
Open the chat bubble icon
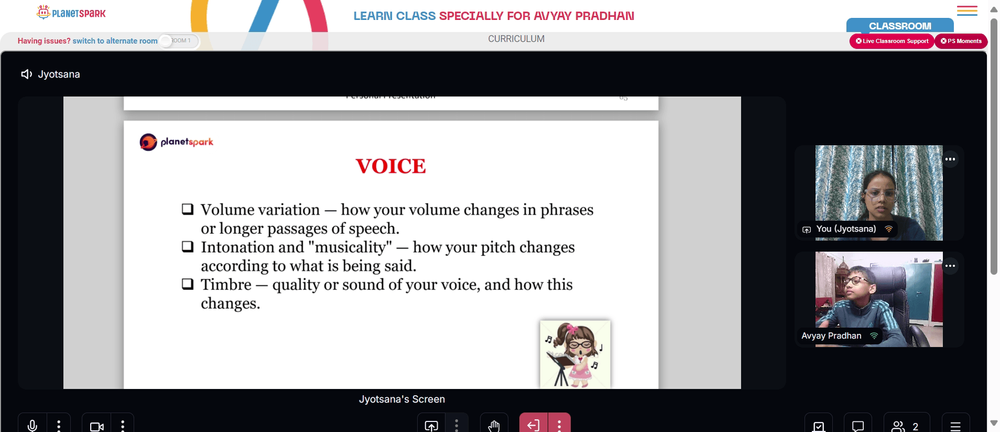[x=858, y=425]
